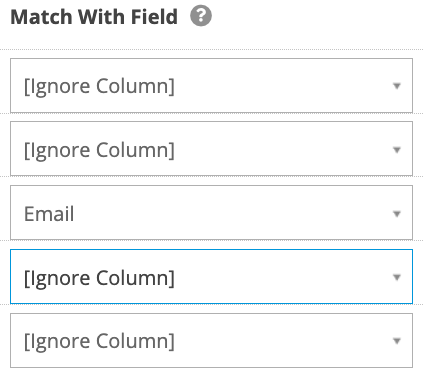Screen dimensions: 423x392
Task: Click arrow of the last Ignore Column dropdown
Action: coord(396,341)
